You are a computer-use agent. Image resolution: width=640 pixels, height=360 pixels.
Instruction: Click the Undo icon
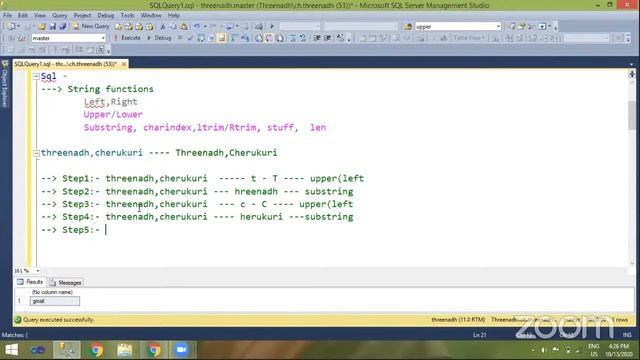197,27
